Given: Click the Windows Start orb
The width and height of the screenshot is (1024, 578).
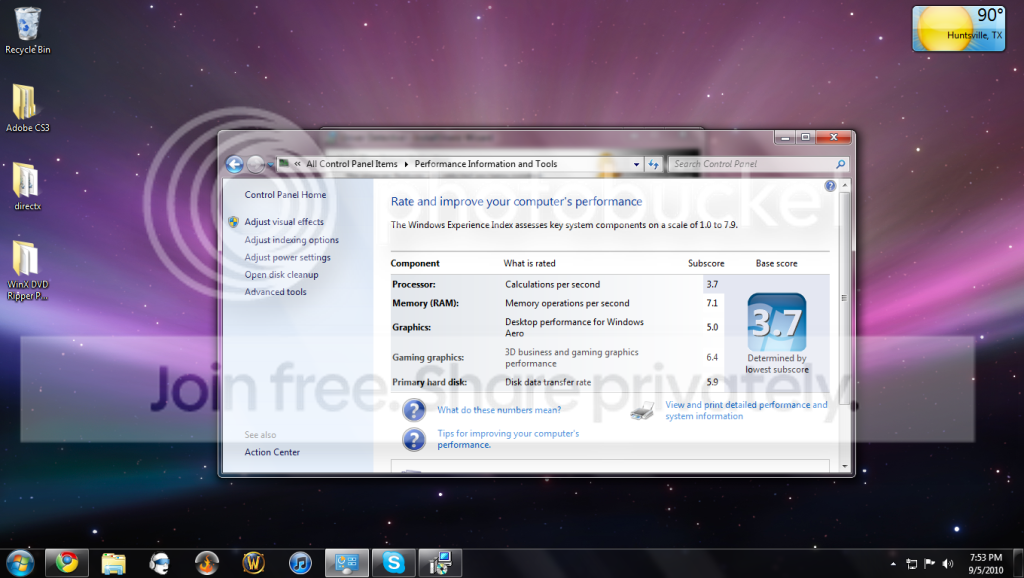Looking at the screenshot, I should 20,563.
